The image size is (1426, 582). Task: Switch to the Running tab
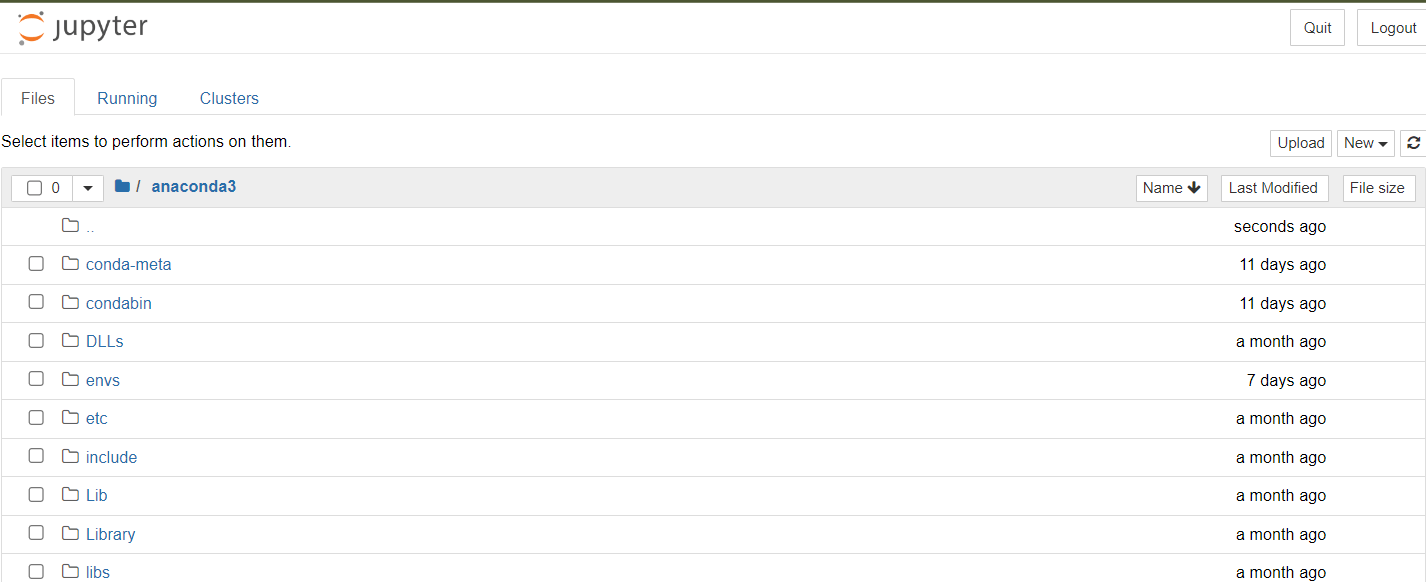click(127, 97)
